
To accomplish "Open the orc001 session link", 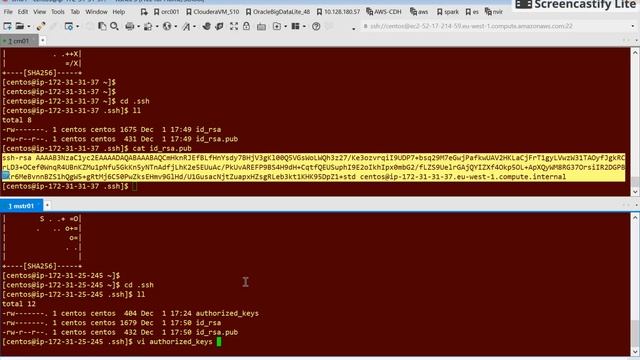I will pos(167,12).
